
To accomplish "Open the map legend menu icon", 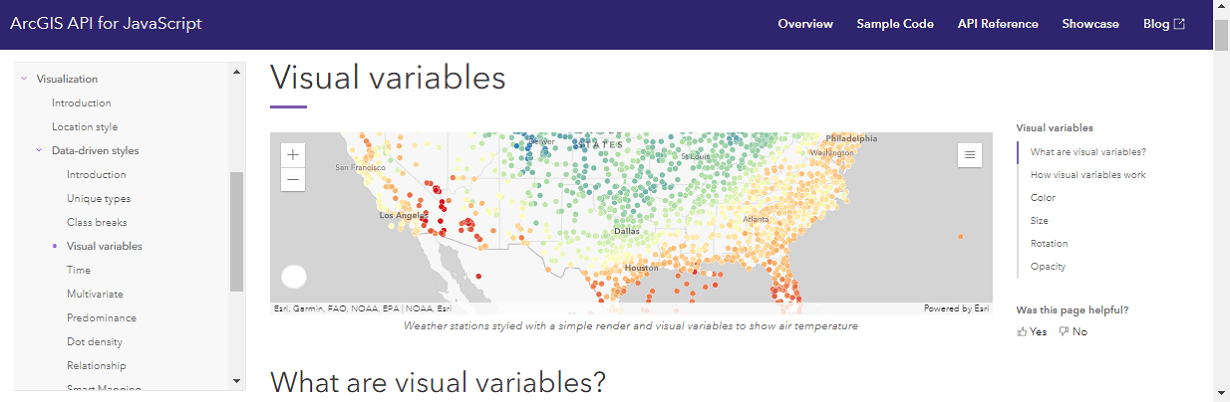I will coord(970,155).
